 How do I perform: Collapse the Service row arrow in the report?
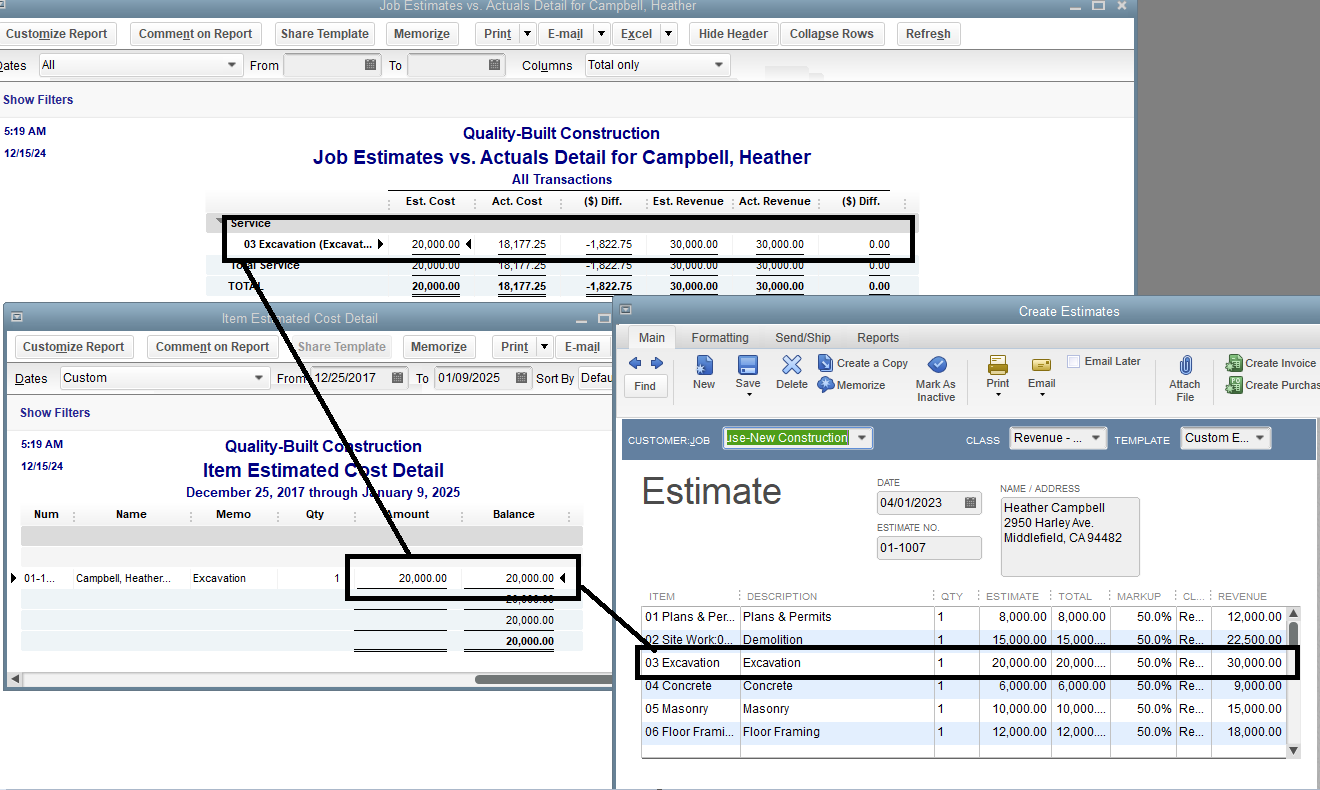point(218,222)
